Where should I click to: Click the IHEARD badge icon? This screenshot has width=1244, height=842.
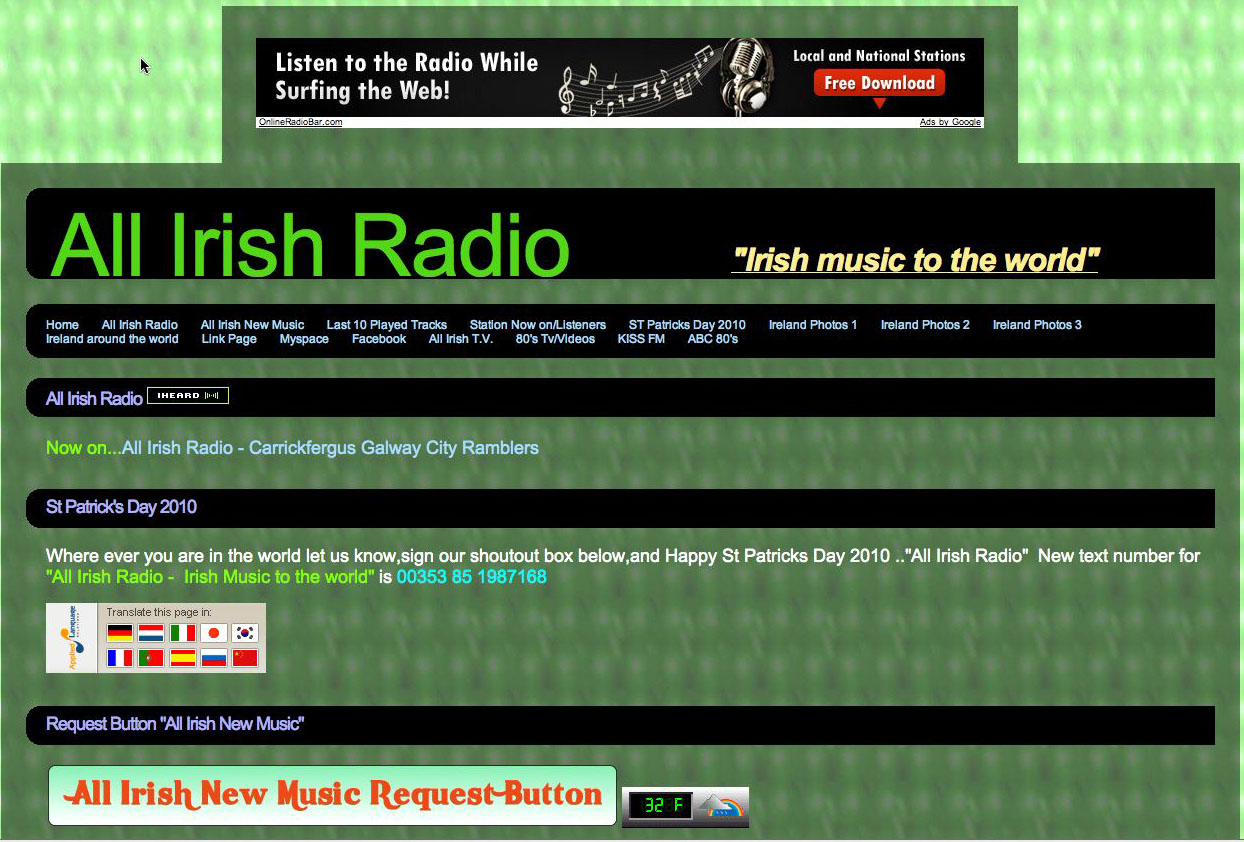pos(188,396)
